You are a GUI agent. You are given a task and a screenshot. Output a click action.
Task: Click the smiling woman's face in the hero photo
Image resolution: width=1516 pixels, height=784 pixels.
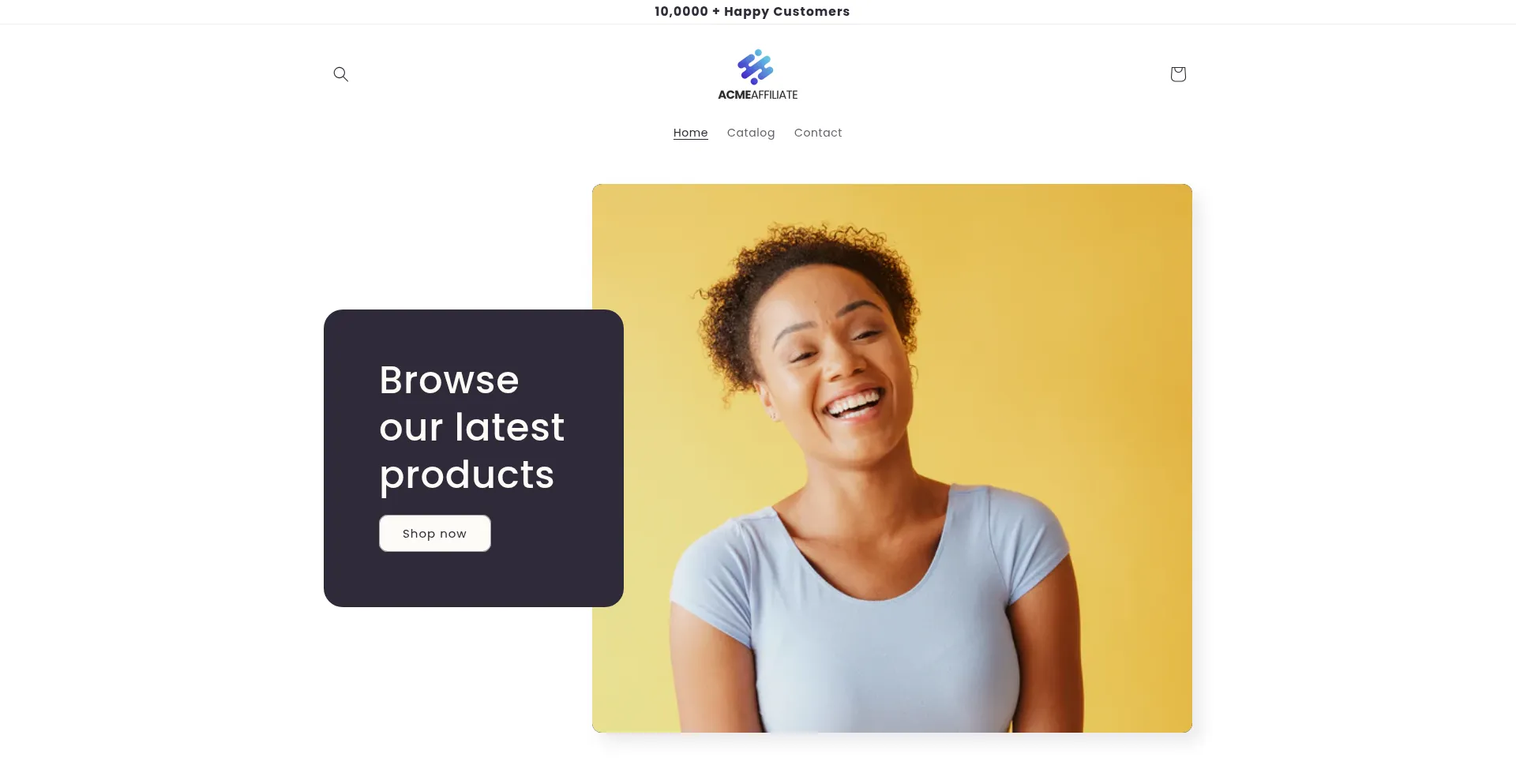click(x=837, y=363)
